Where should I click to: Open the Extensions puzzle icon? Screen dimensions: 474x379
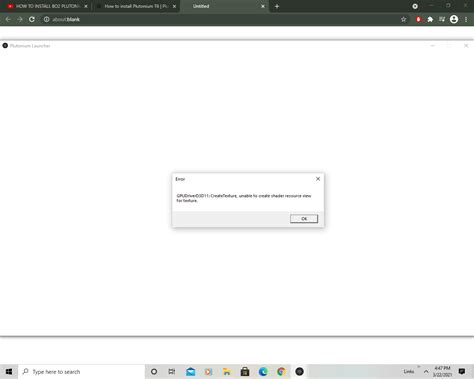(430, 19)
